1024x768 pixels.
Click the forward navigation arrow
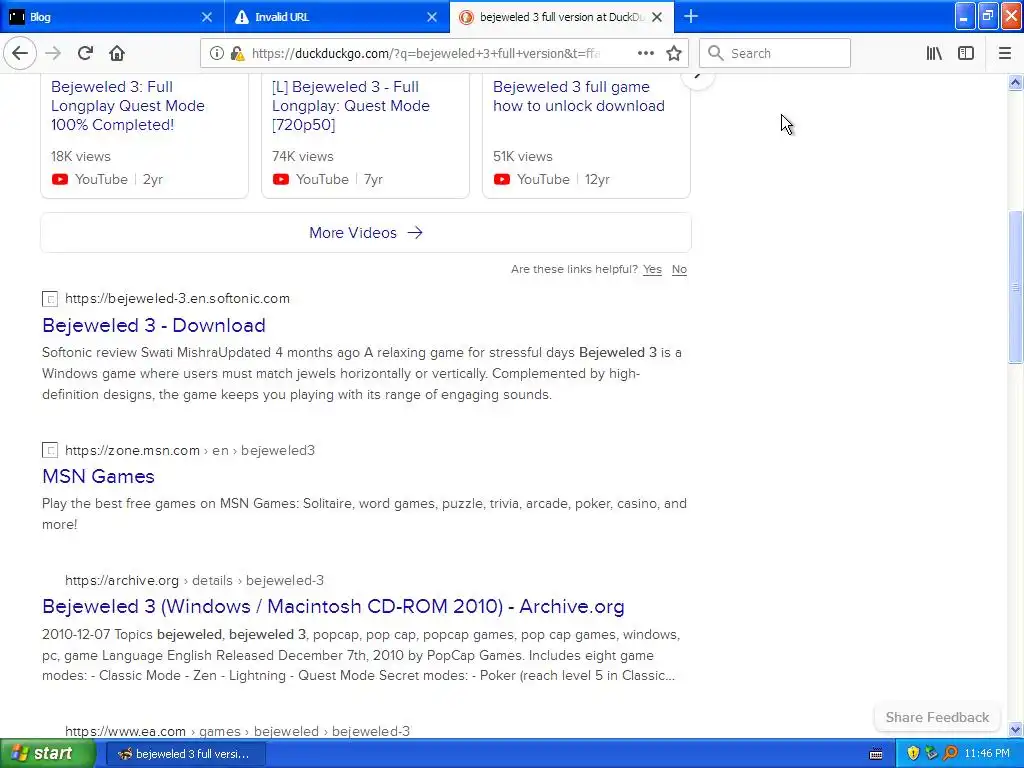click(x=53, y=53)
